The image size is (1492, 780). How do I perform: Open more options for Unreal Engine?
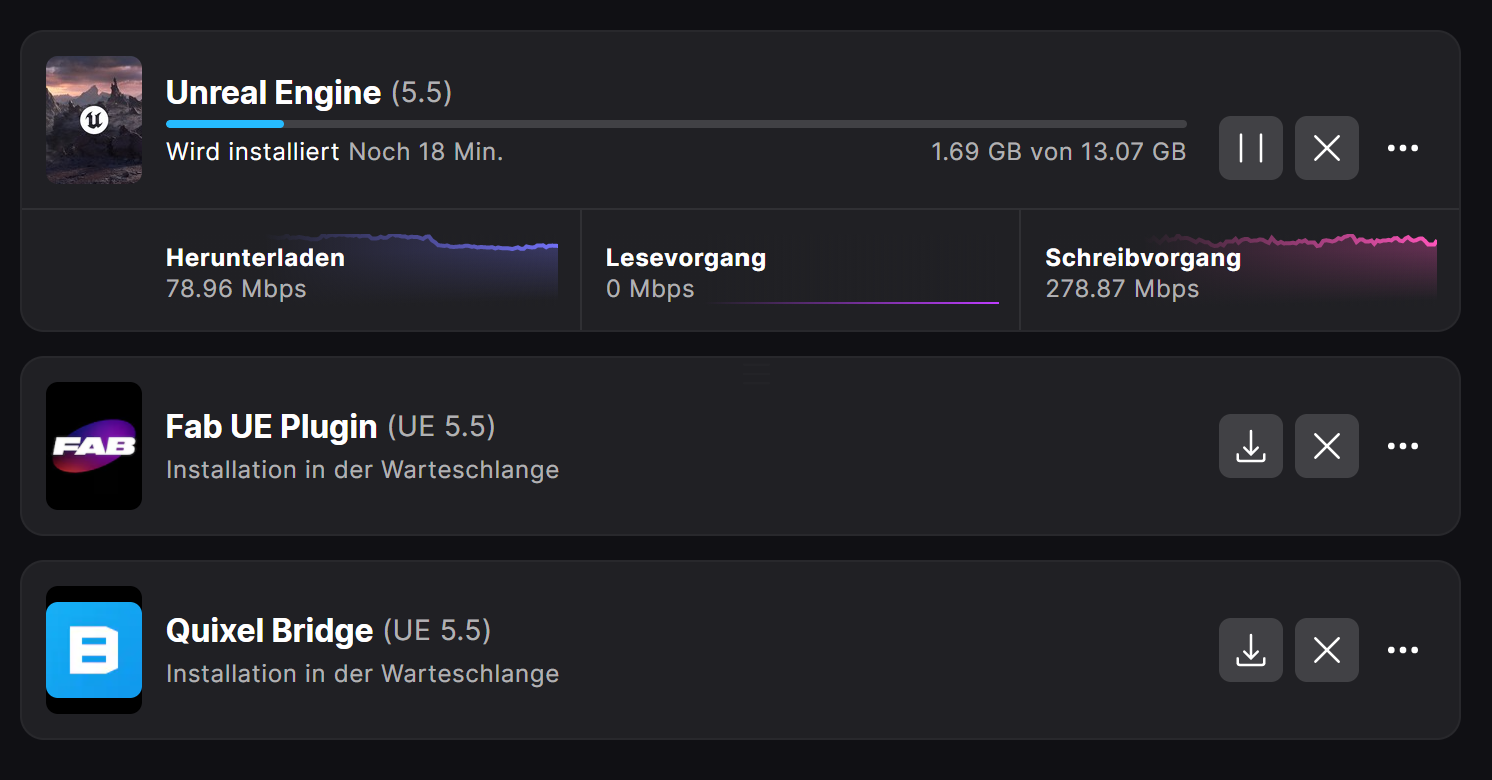[x=1402, y=148]
